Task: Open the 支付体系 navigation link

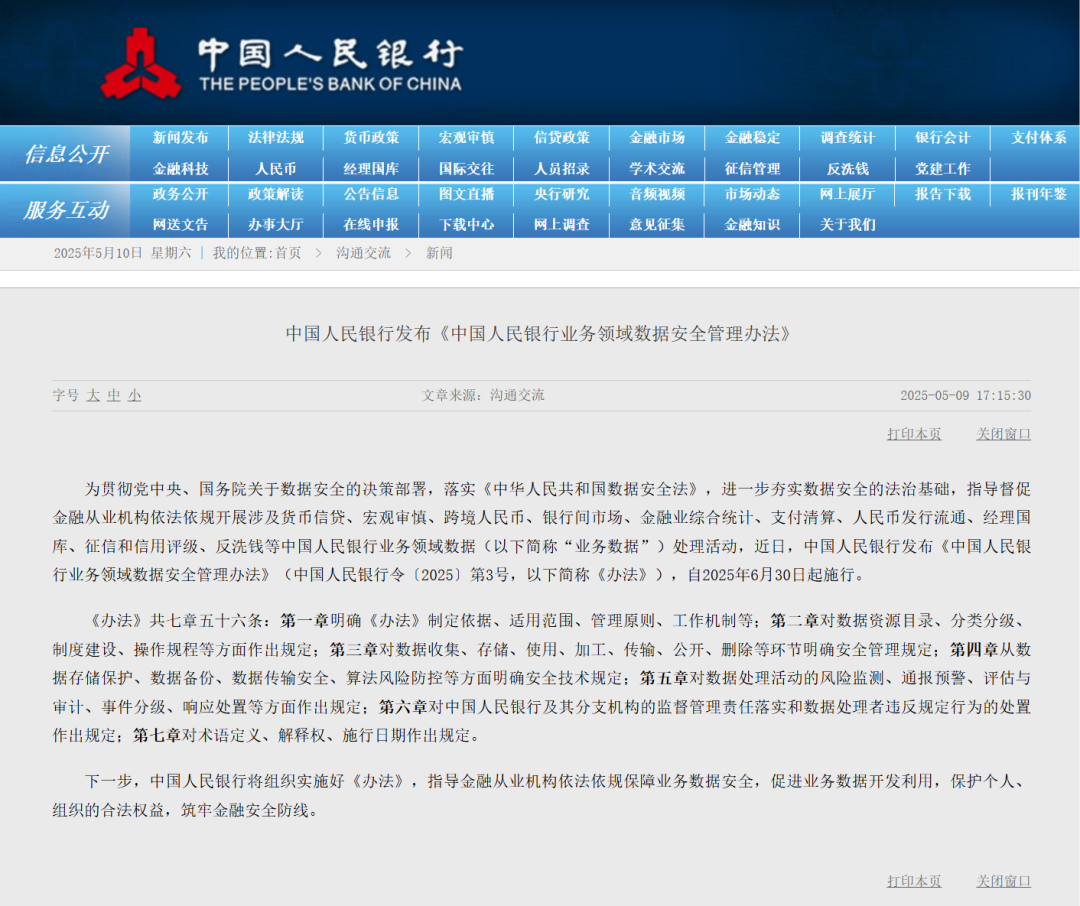Action: click(1038, 138)
